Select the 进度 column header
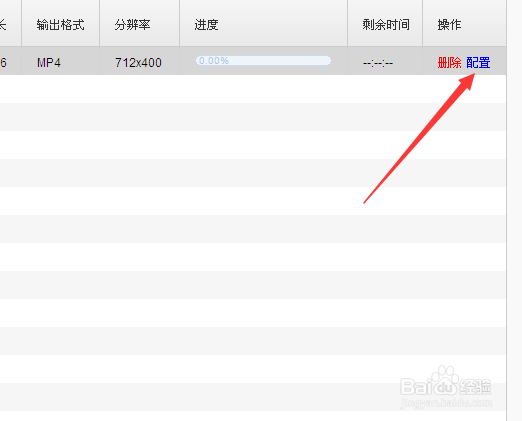The width and height of the screenshot is (522, 421). point(263,23)
